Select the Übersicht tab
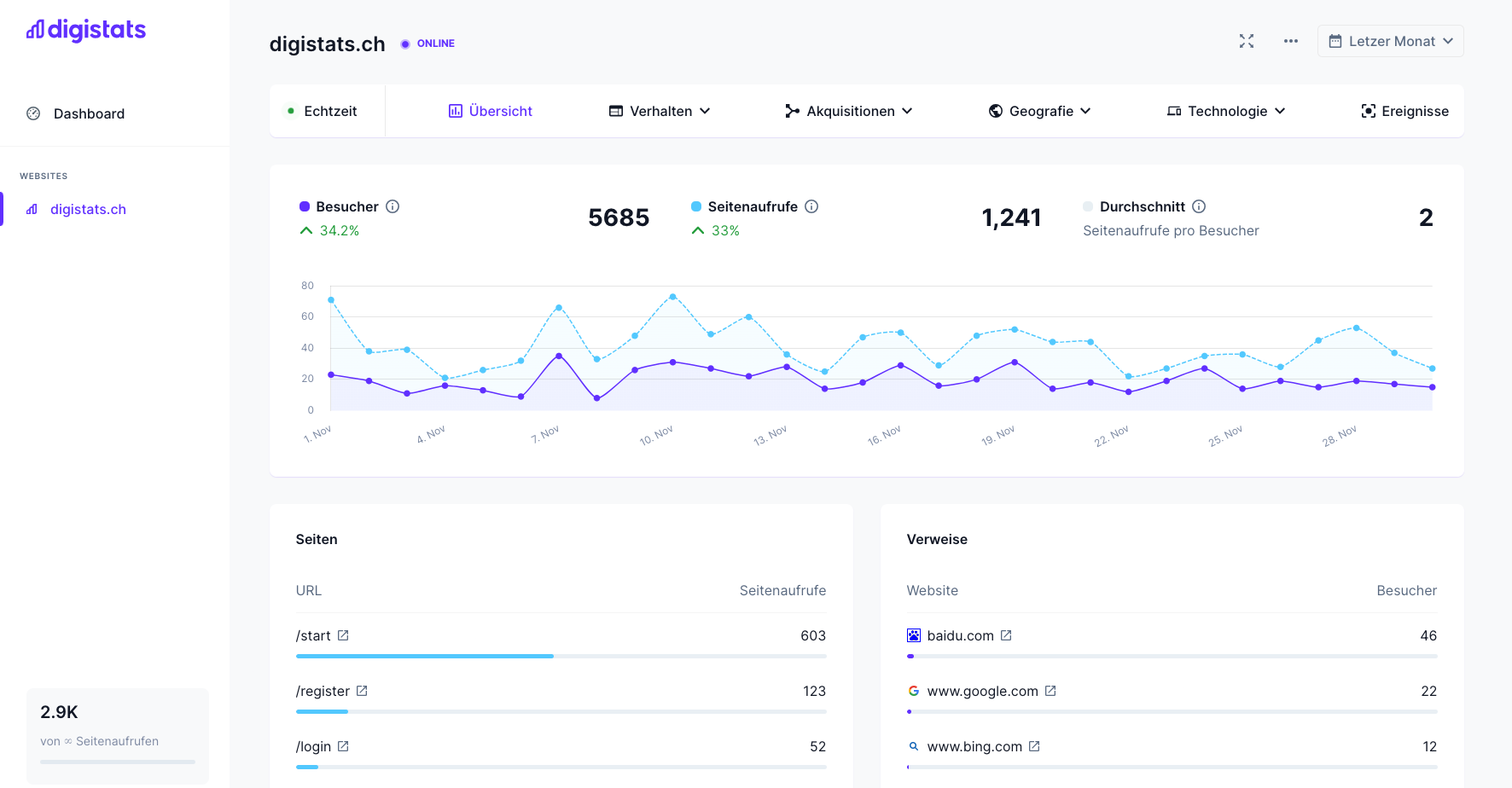The width and height of the screenshot is (1512, 788). tap(491, 111)
